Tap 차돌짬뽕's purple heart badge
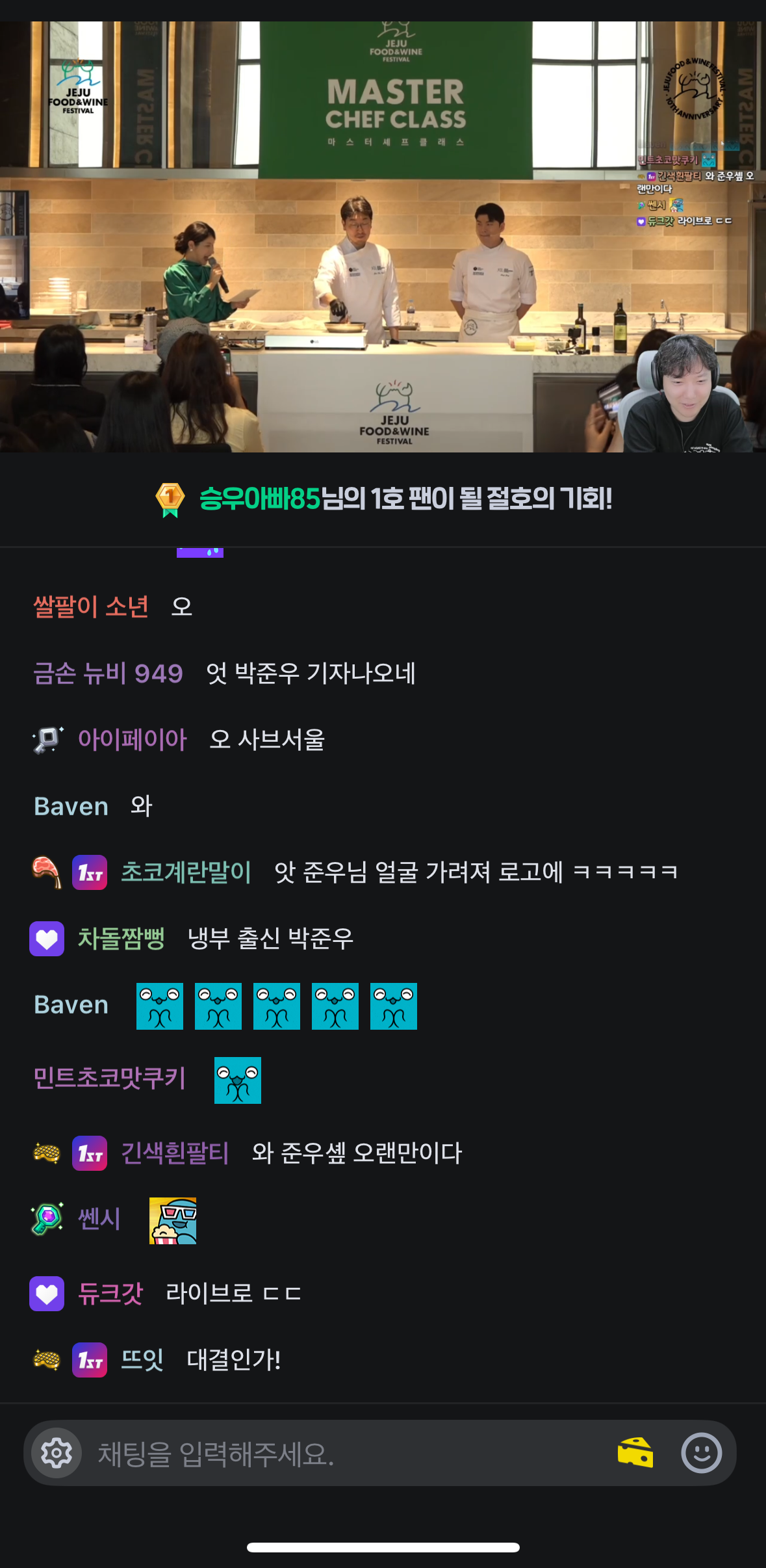 click(47, 939)
